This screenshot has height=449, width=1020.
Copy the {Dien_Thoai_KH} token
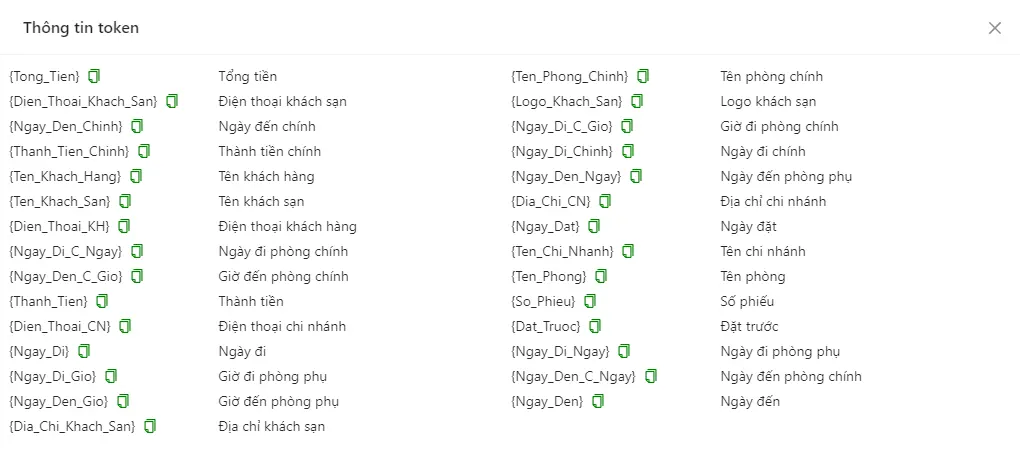point(124,226)
